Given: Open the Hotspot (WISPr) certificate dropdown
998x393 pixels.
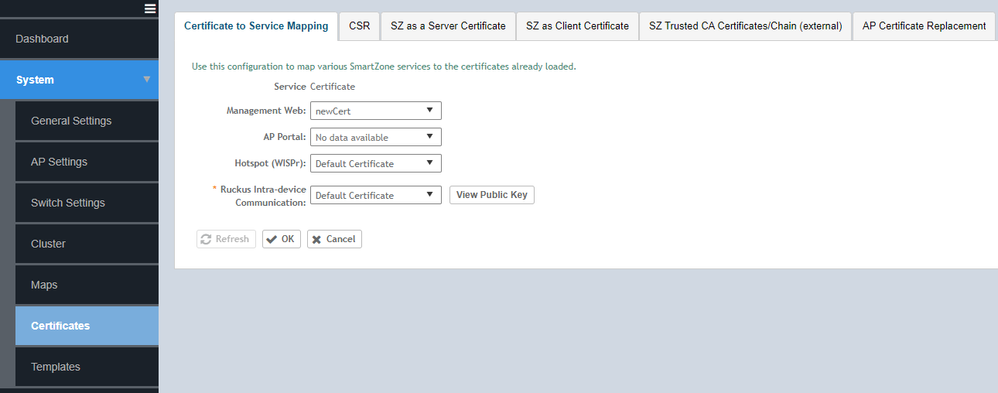Looking at the screenshot, I should (x=376, y=164).
